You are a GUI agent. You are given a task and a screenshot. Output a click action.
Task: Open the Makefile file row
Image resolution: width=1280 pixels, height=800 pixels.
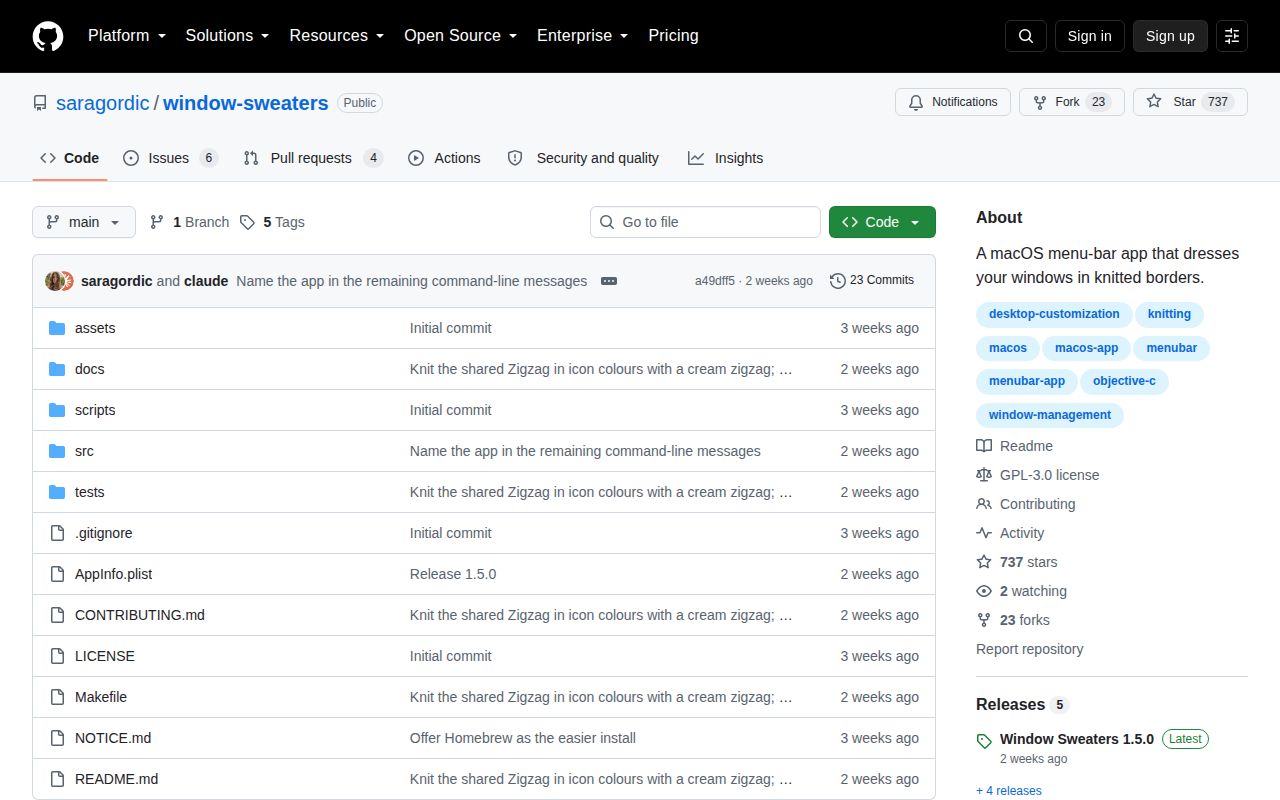click(x=484, y=697)
